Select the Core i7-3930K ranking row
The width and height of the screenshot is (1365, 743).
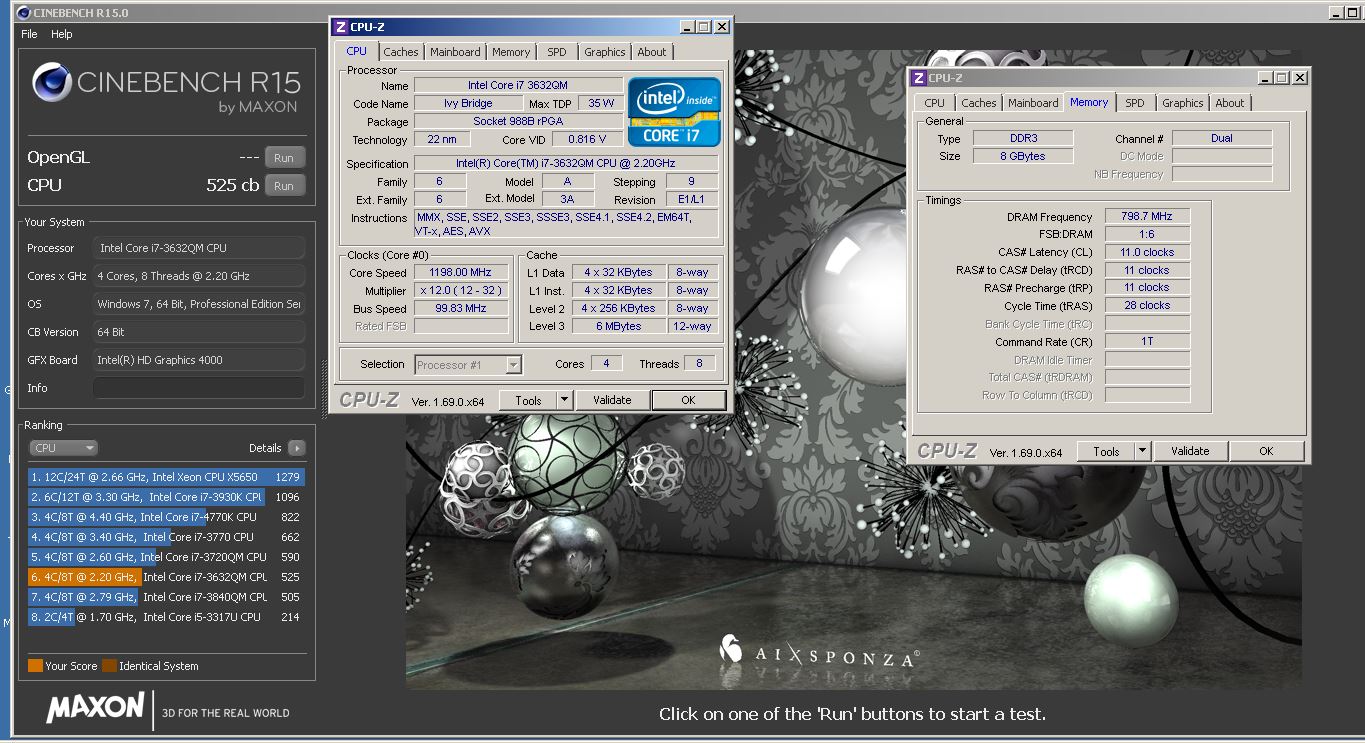click(x=166, y=497)
